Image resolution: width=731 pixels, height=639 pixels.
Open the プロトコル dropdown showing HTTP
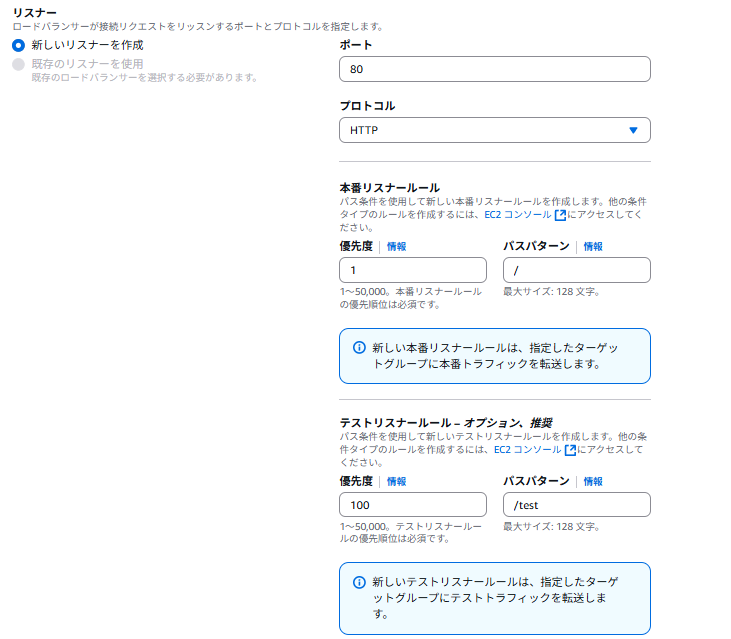click(495, 130)
